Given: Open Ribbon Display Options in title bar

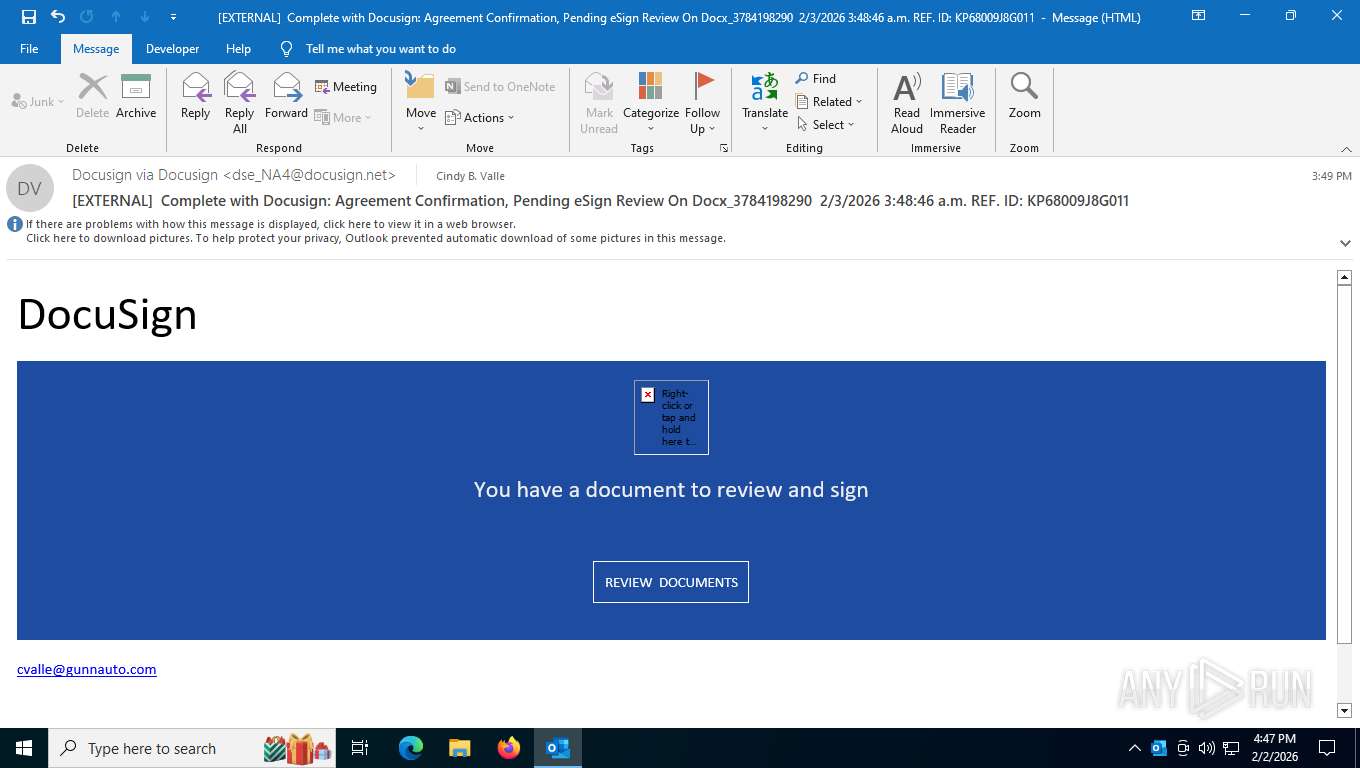Looking at the screenshot, I should tap(1199, 16).
